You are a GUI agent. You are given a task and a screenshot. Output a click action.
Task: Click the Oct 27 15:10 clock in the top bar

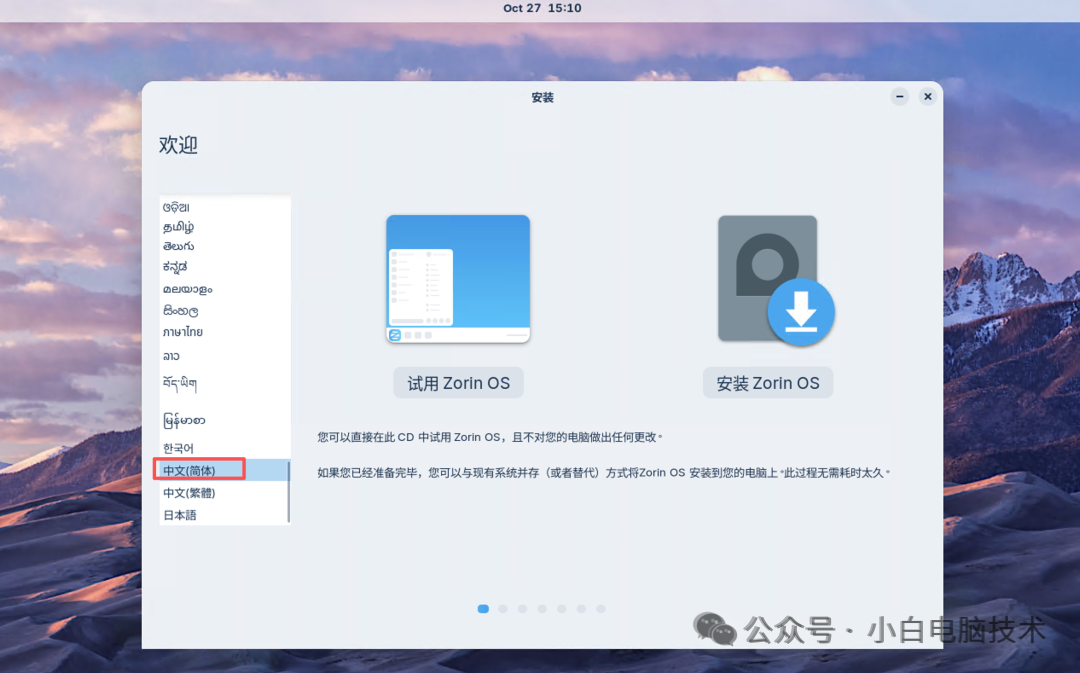click(541, 8)
